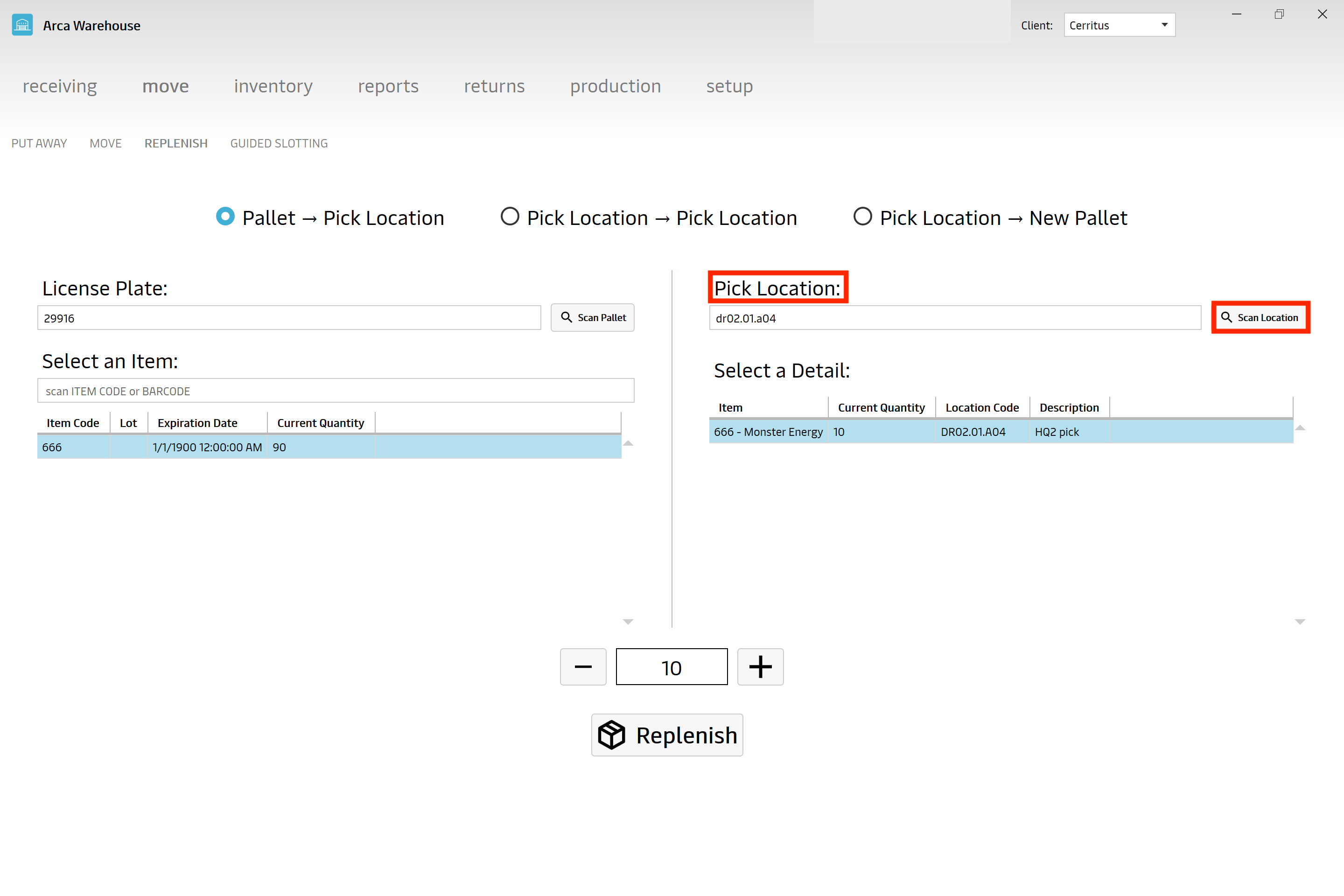The width and height of the screenshot is (1344, 896).
Task: Click the scan ITEM CODE or BARCODE field
Action: tap(336, 391)
